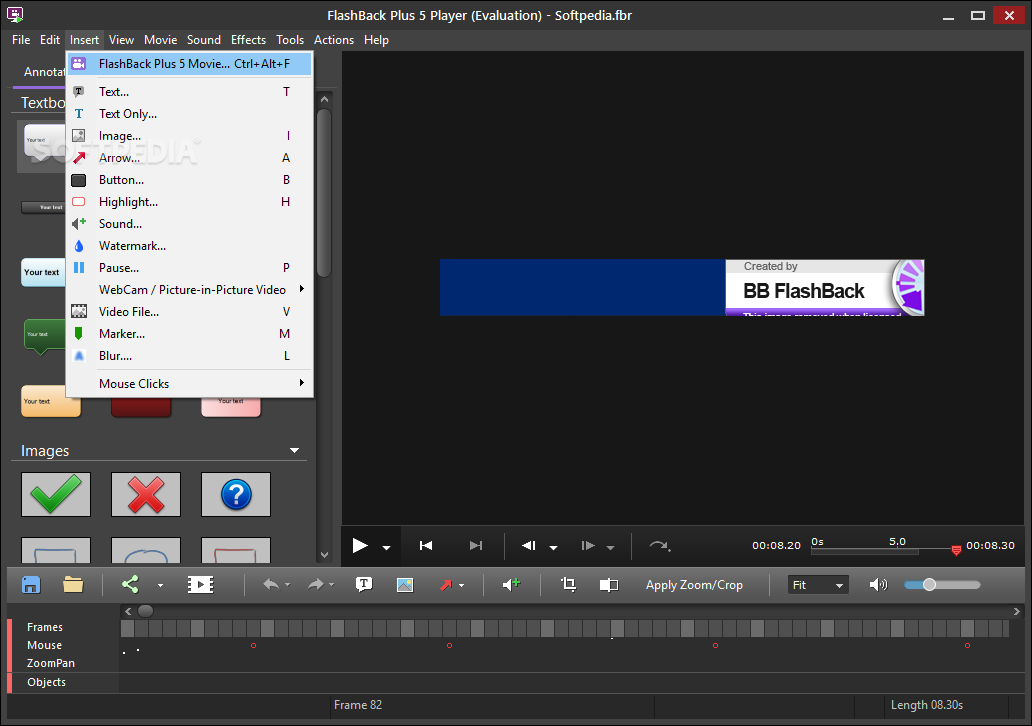Open step-forward options dropdown arrow

coord(610,547)
